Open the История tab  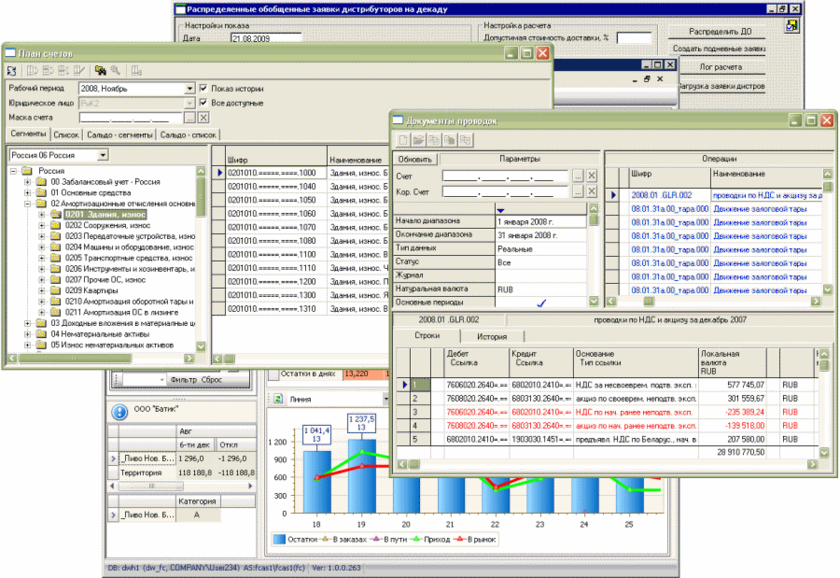[x=491, y=336]
